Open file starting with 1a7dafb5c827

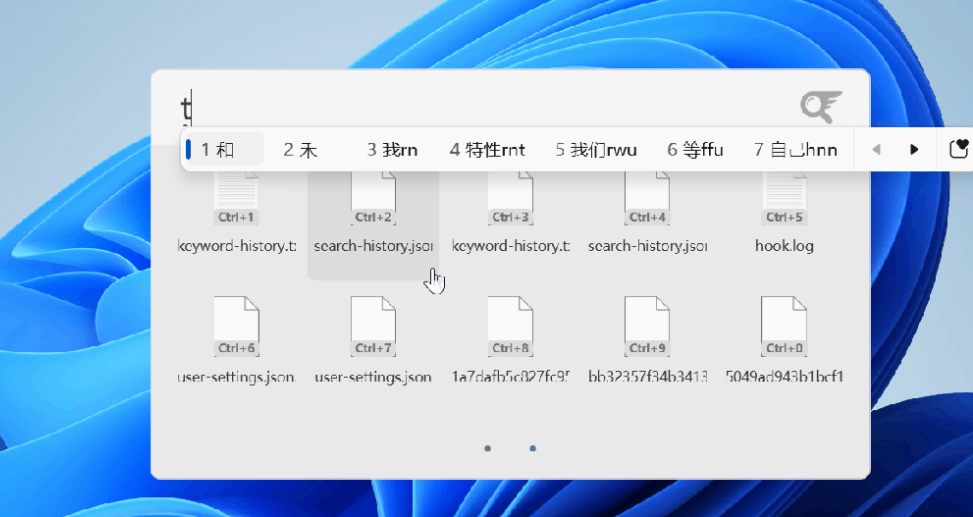point(510,339)
